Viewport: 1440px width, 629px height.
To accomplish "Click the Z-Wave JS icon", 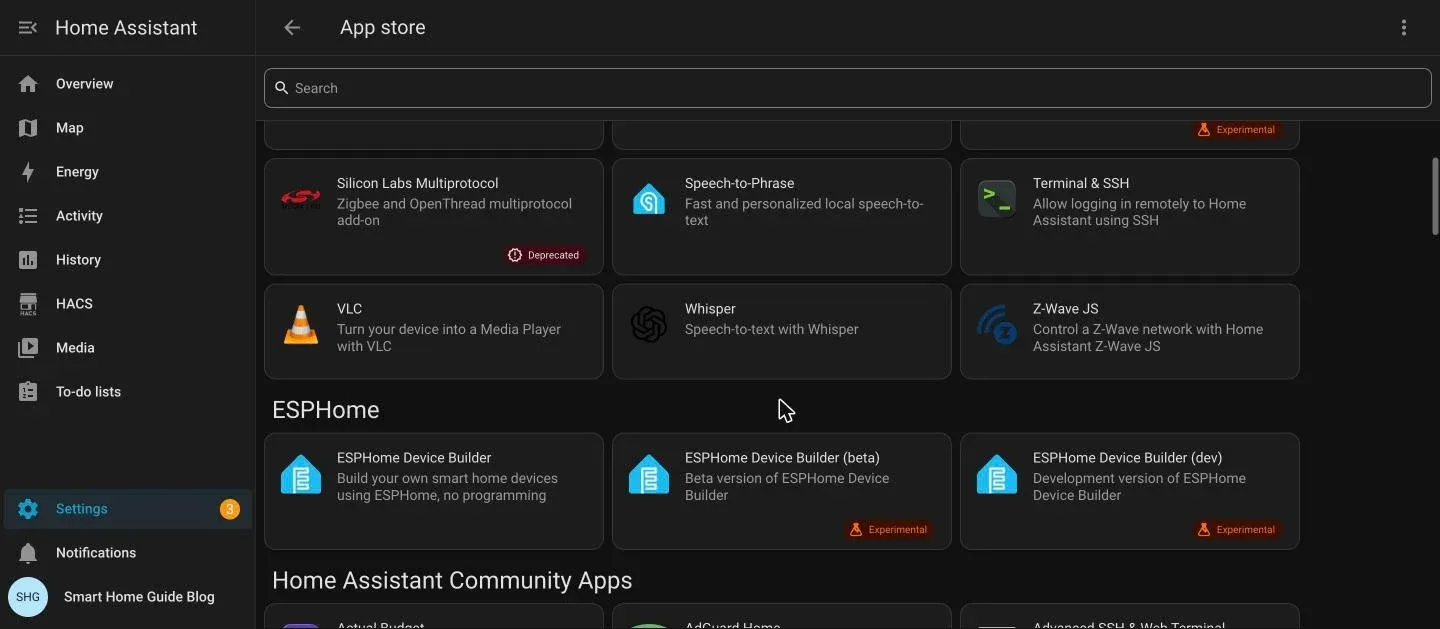I will tap(997, 325).
